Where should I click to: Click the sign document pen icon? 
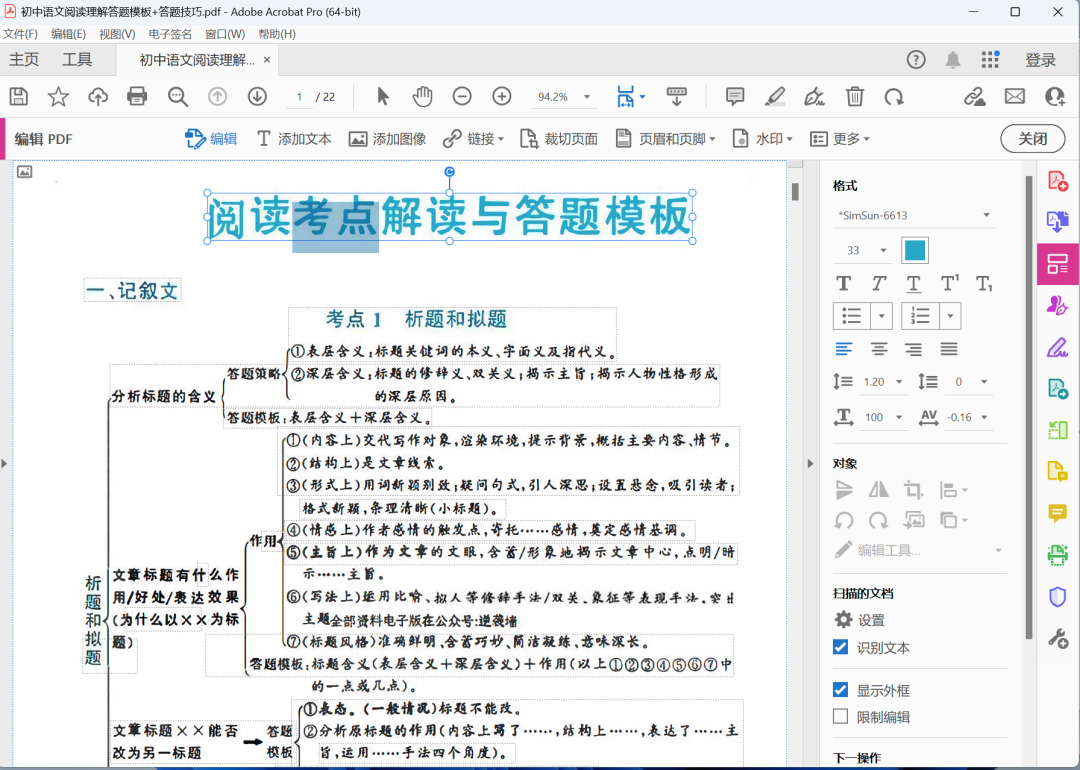tap(815, 96)
